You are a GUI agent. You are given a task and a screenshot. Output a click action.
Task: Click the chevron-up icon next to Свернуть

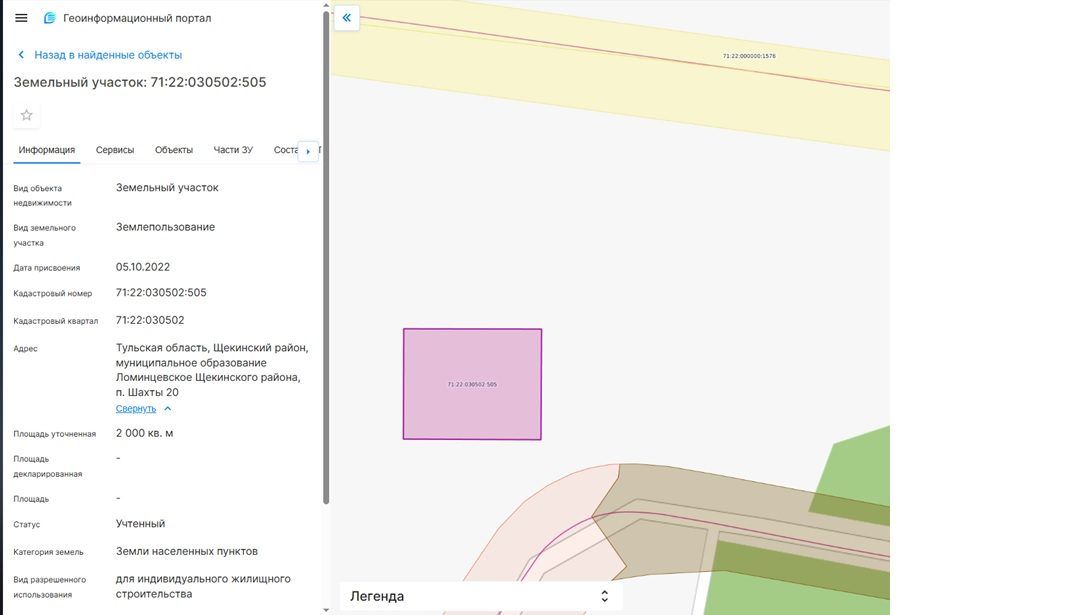click(x=168, y=408)
